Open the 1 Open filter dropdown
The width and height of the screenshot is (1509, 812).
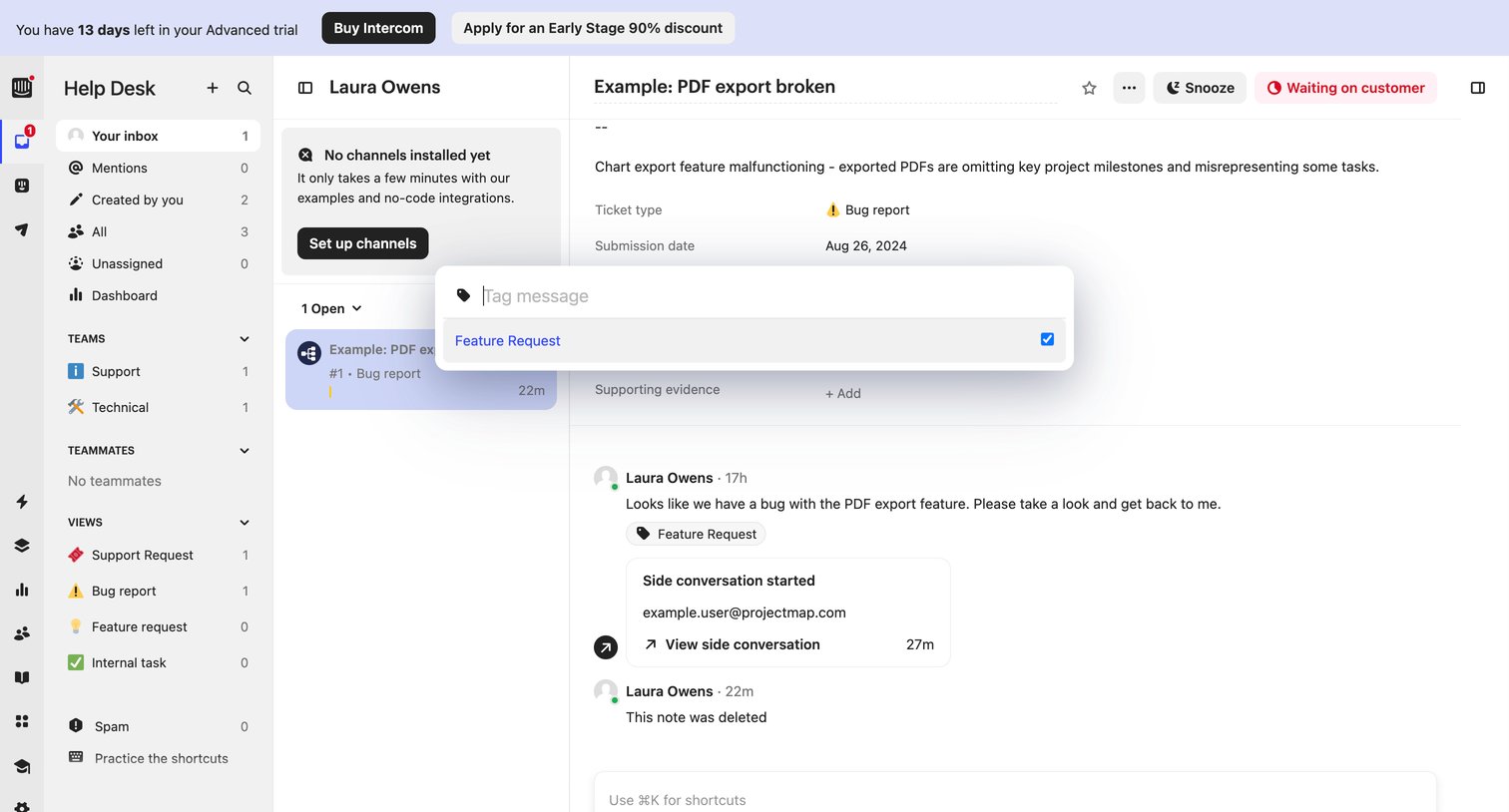click(x=331, y=308)
